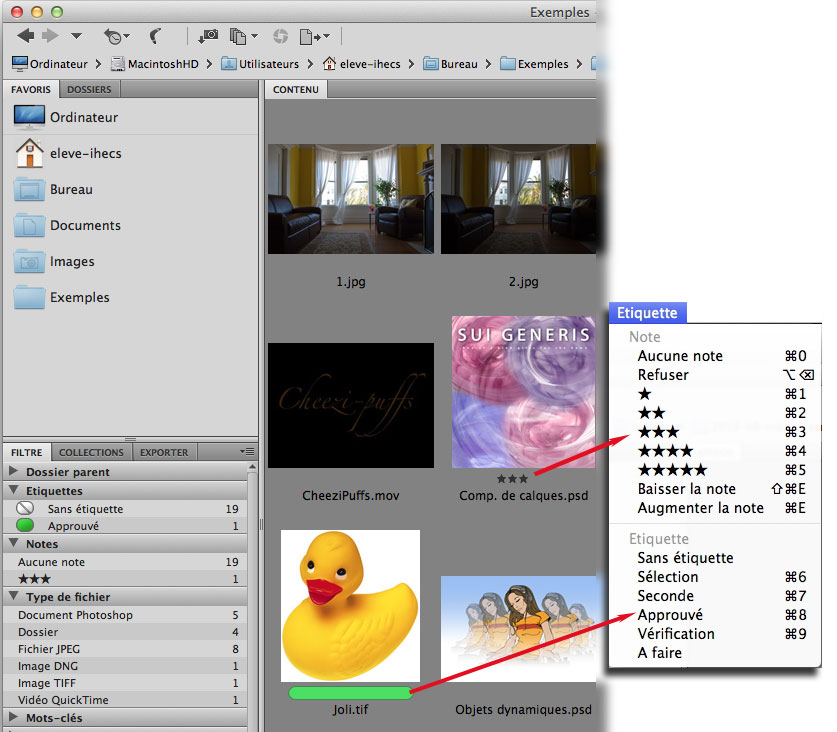Expand the Dossier parent filter section
Image resolution: width=837 pixels, height=732 pixels.
14,471
